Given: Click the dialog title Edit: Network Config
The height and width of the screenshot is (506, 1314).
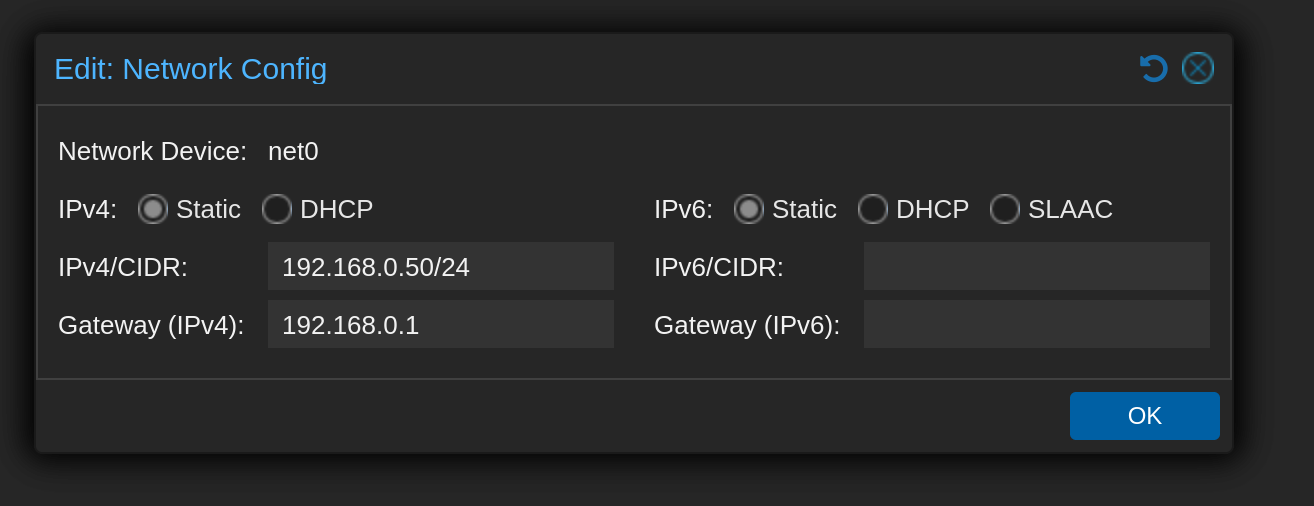Looking at the screenshot, I should (190, 69).
